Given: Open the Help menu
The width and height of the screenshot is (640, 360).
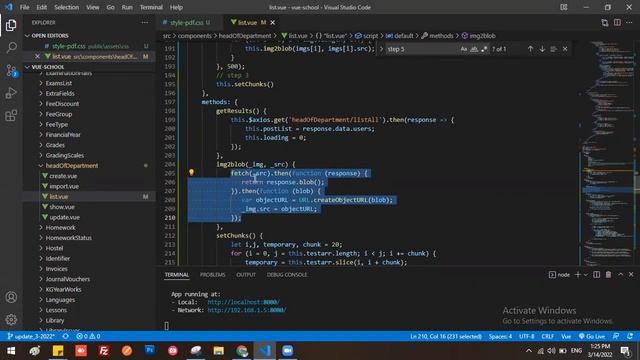Looking at the screenshot, I should click(x=176, y=7).
